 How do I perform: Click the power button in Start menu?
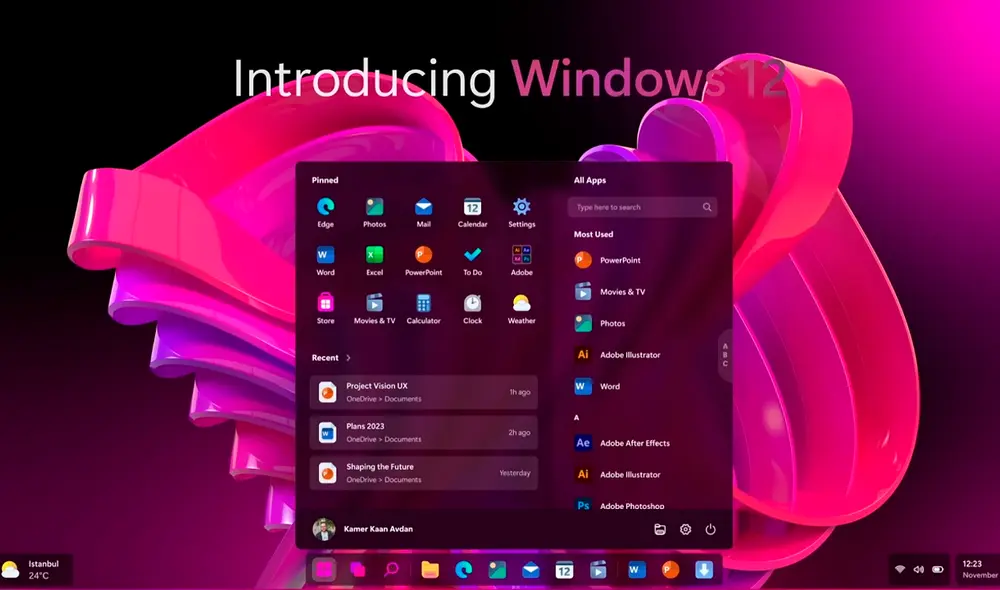point(710,529)
